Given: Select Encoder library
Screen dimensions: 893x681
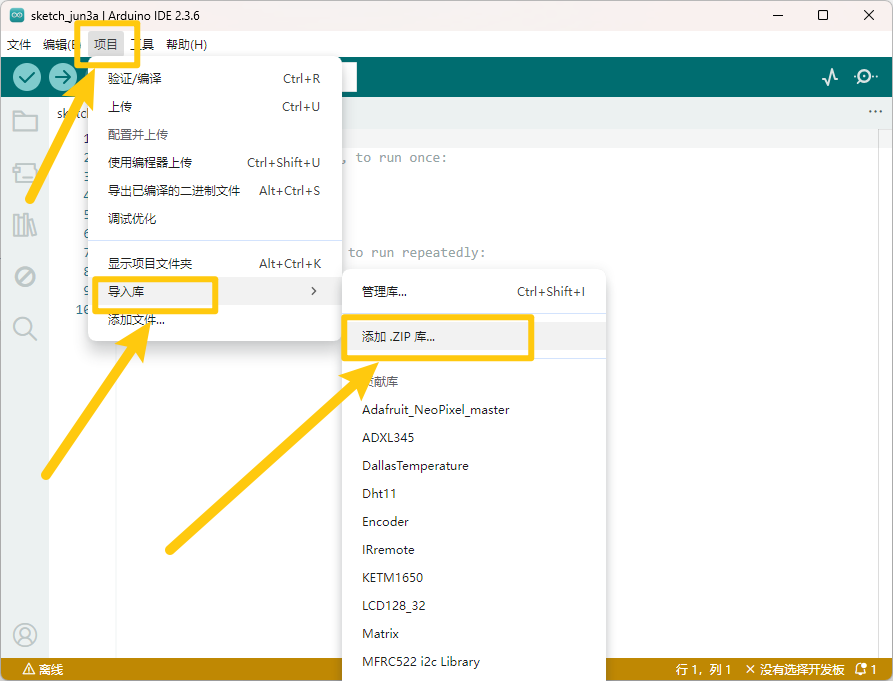Looking at the screenshot, I should pos(473,522).
